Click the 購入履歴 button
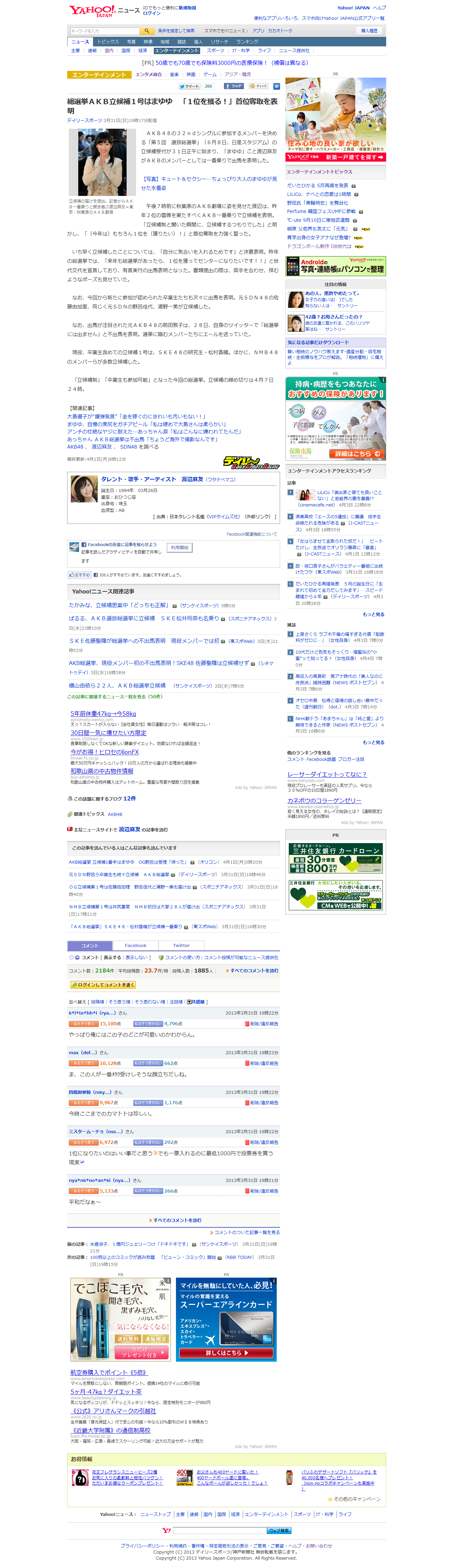The image size is (453, 1568). (x=369, y=31)
